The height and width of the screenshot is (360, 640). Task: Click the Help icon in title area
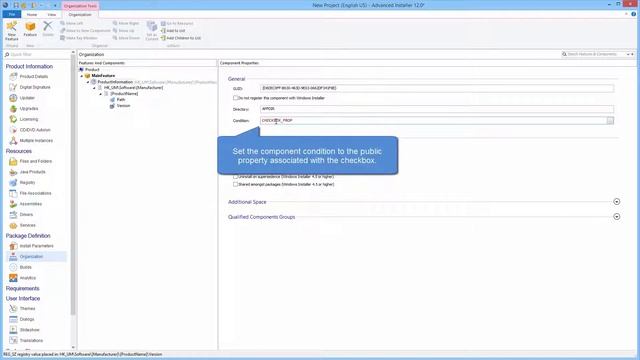tap(633, 14)
